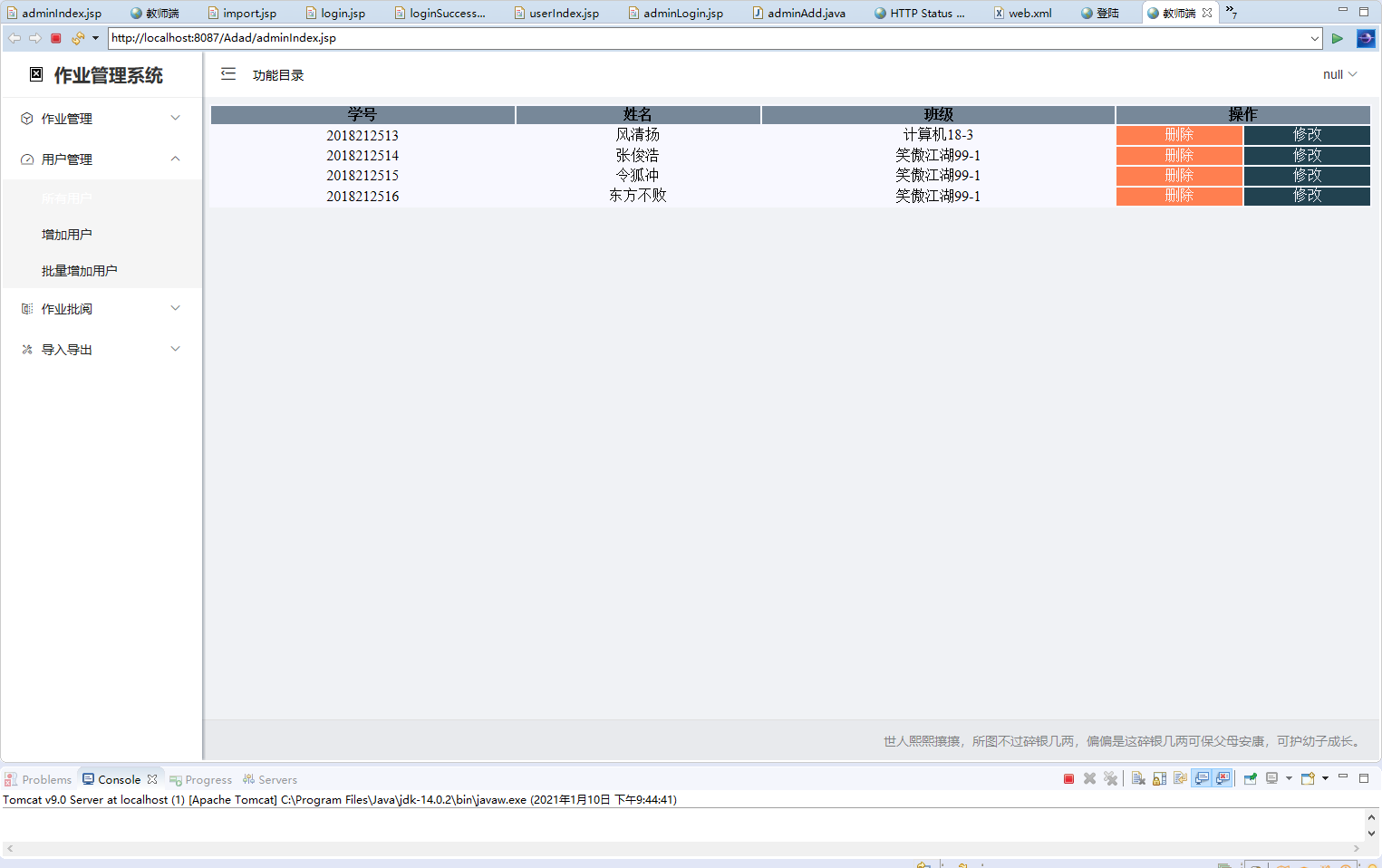Click the console horizontal scrollbar right arrow
This screenshot has height=868, width=1382.
[1357, 849]
